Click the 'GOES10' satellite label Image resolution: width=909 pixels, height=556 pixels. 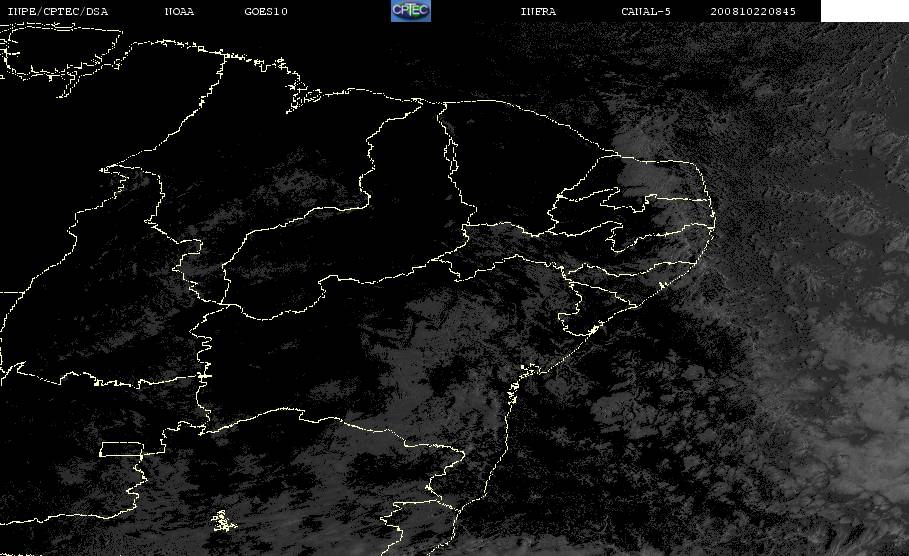click(266, 12)
